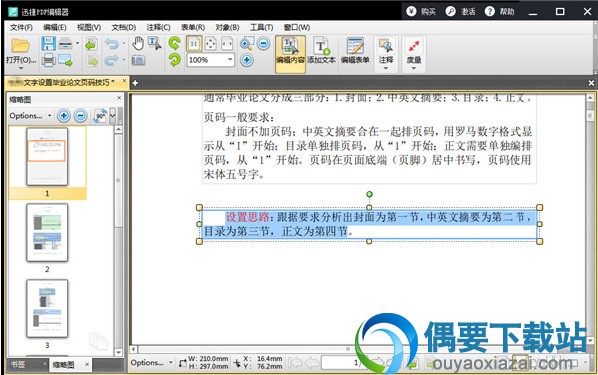Close the 缩略图 panel header
Image resolution: width=598 pixels, height=375 pixels.
tap(119, 98)
